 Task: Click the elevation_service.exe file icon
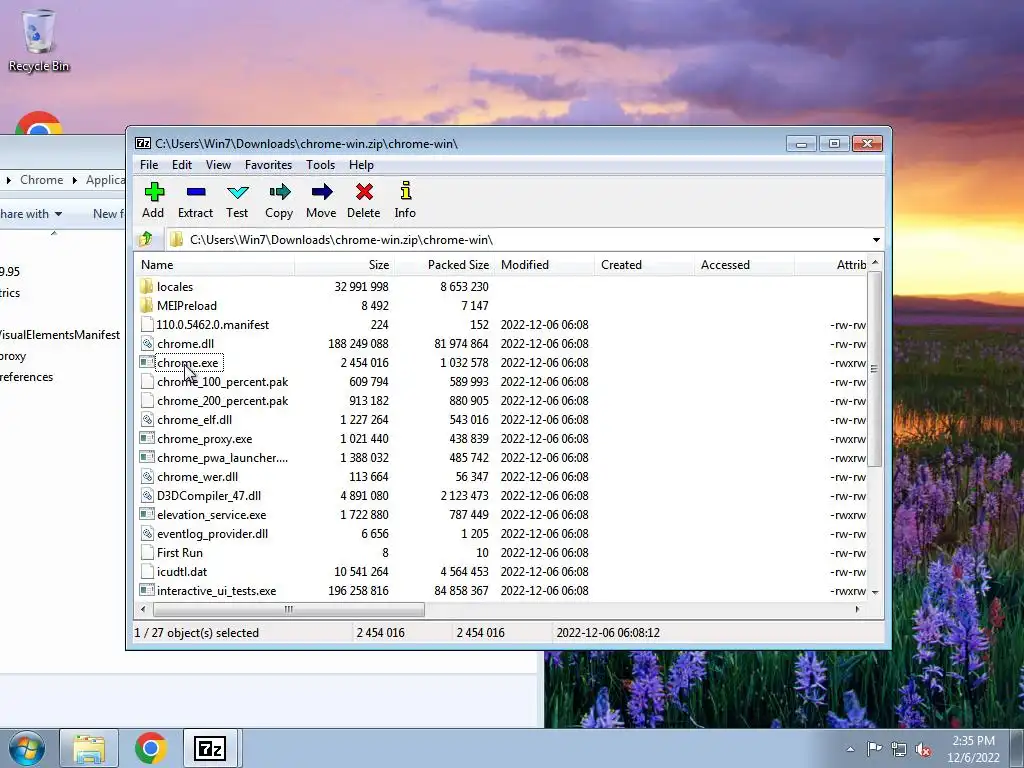tap(147, 515)
